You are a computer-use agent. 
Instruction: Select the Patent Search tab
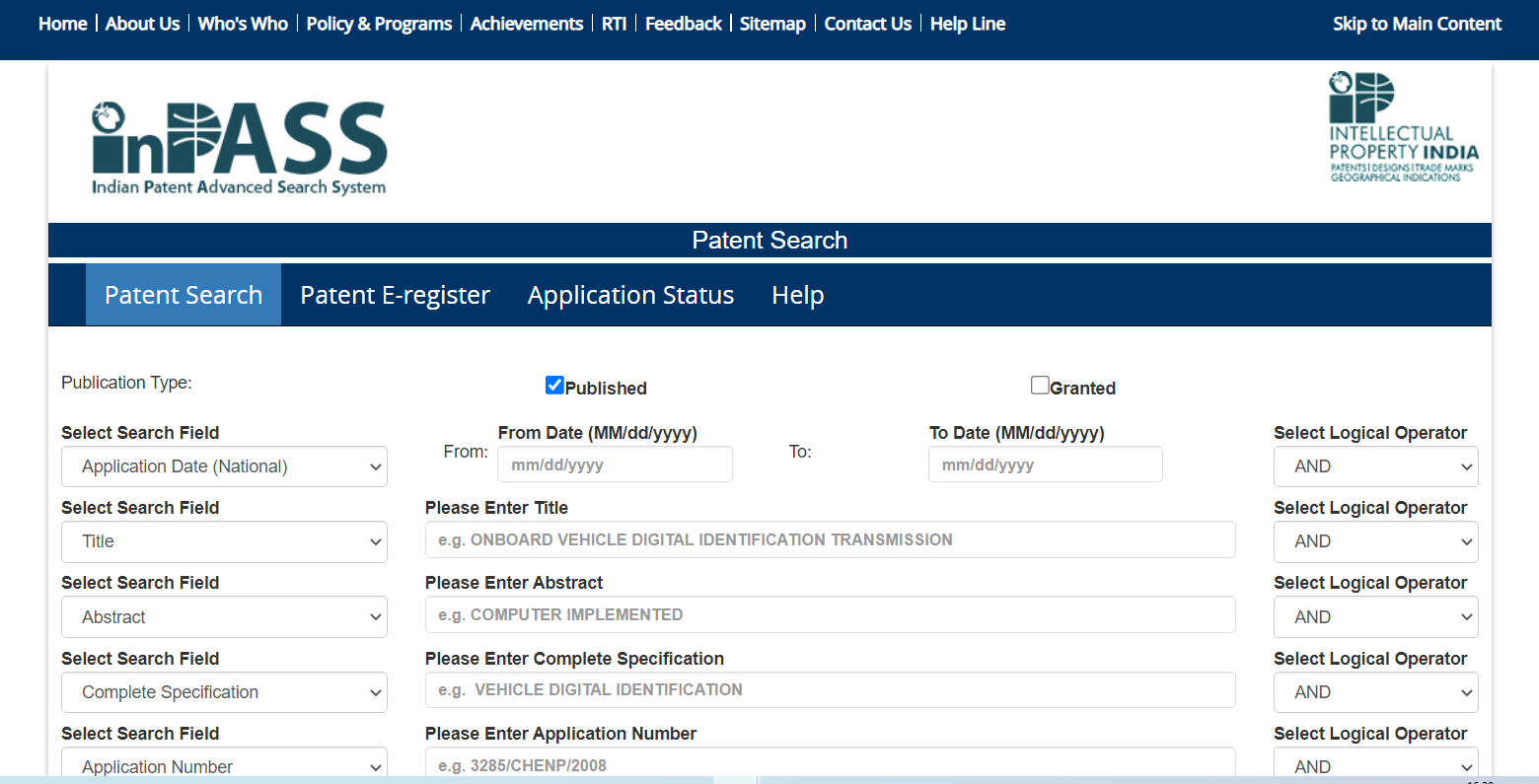[183, 295]
